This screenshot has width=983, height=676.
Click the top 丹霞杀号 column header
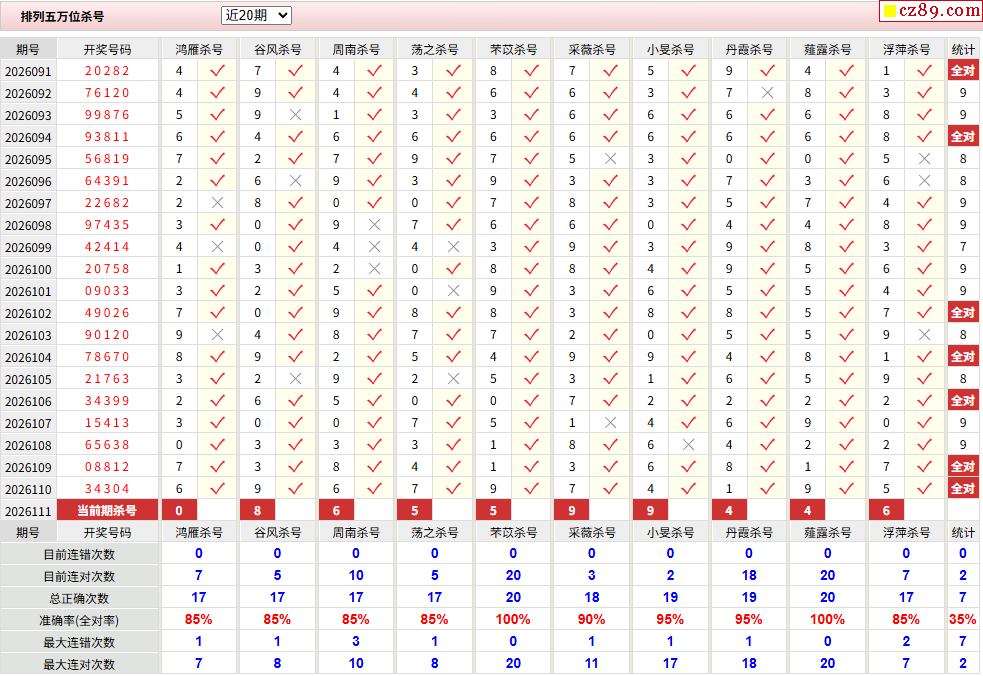749,50
